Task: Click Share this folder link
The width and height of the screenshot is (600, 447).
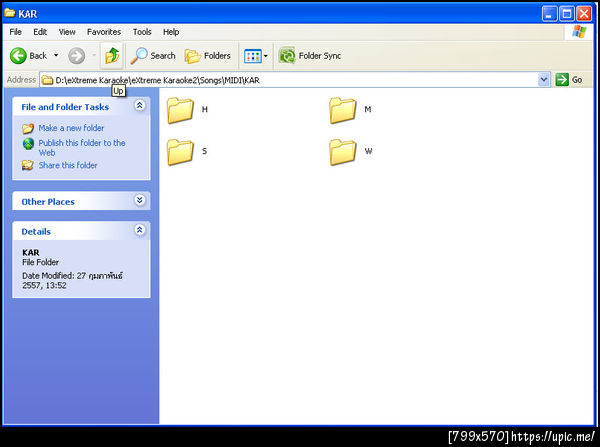Action: tap(68, 165)
